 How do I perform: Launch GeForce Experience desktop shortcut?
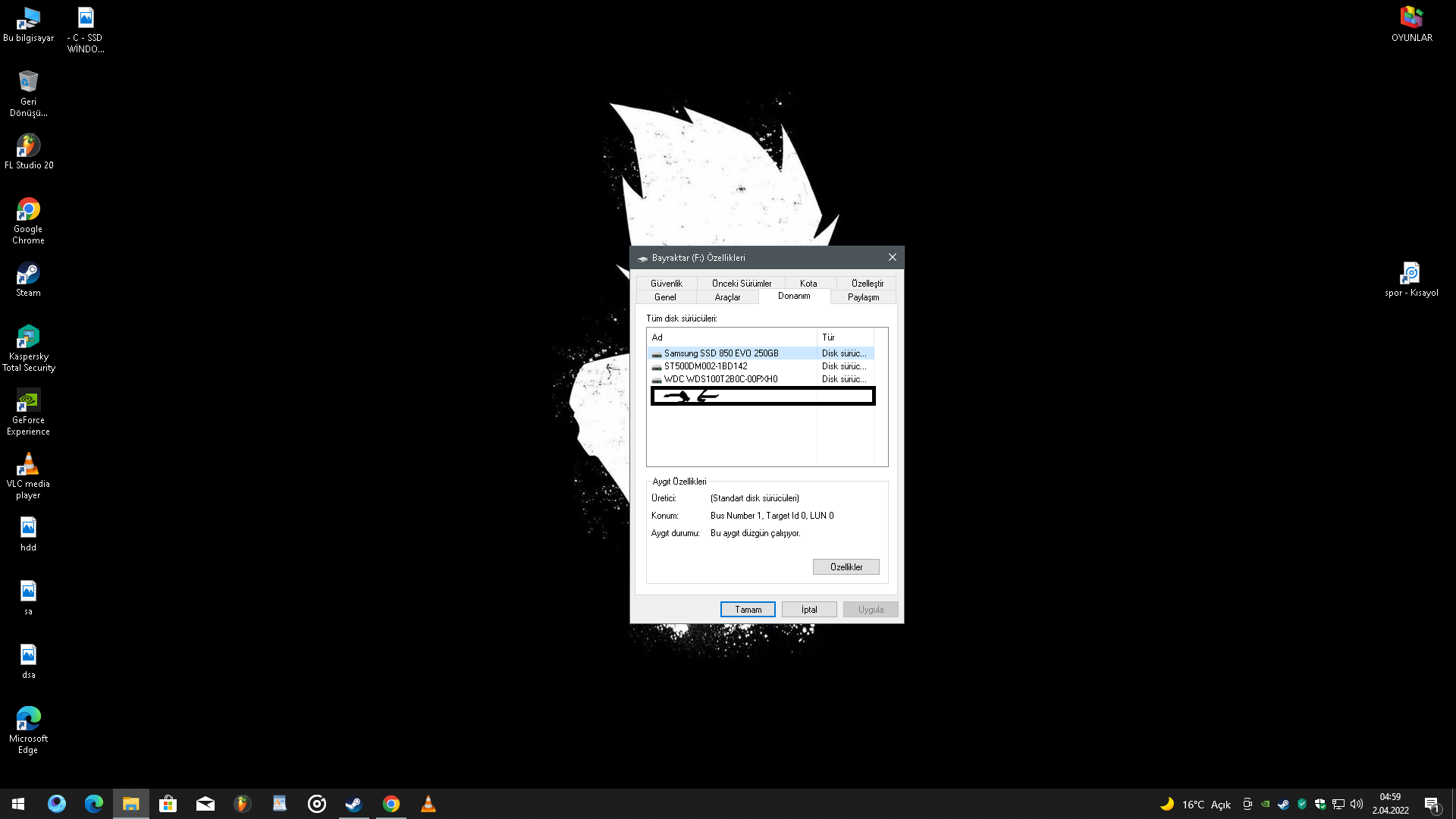click(x=28, y=401)
